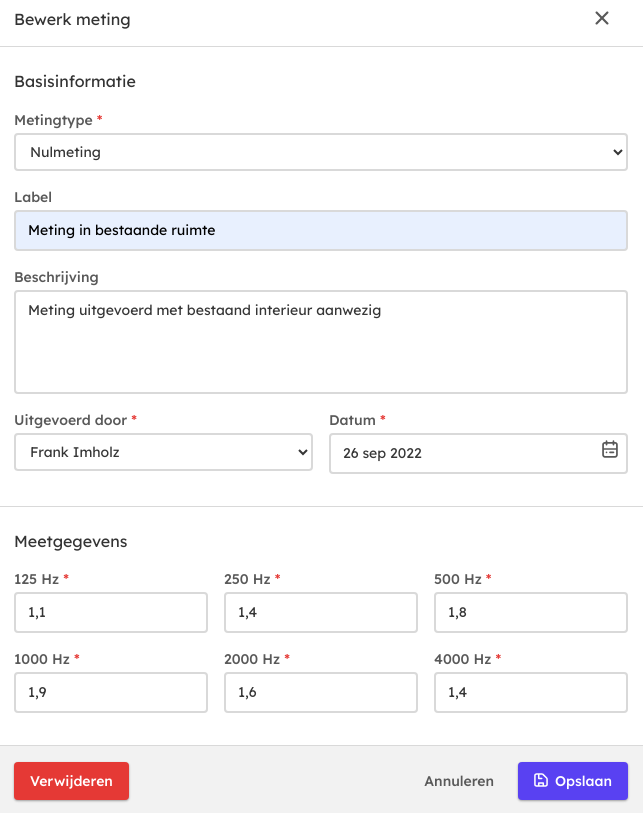The width and height of the screenshot is (643, 813).
Task: Click the 1000 Hz value field
Action: coord(110,692)
